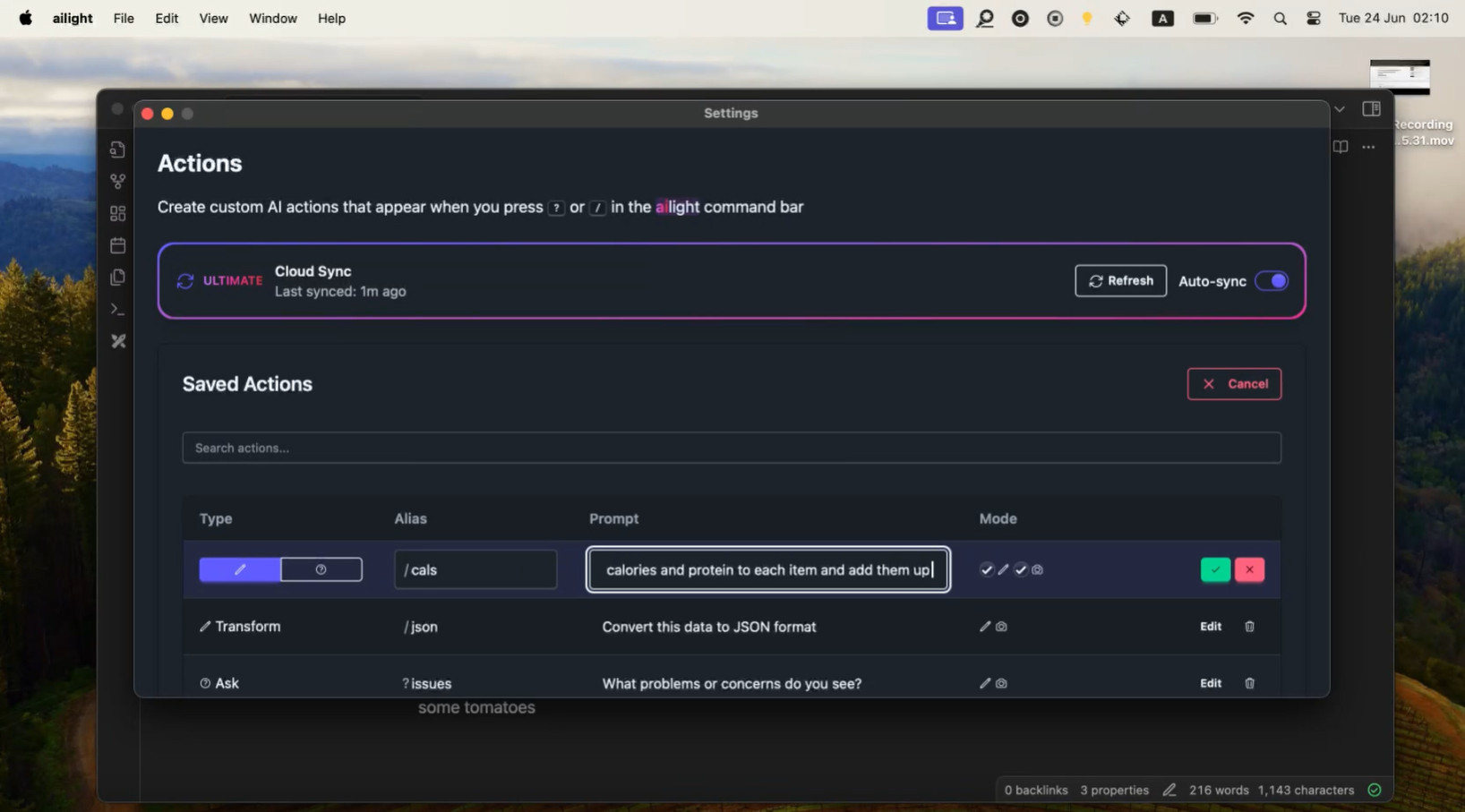
Task: Edit the /json Transform action
Action: pos(1211,627)
